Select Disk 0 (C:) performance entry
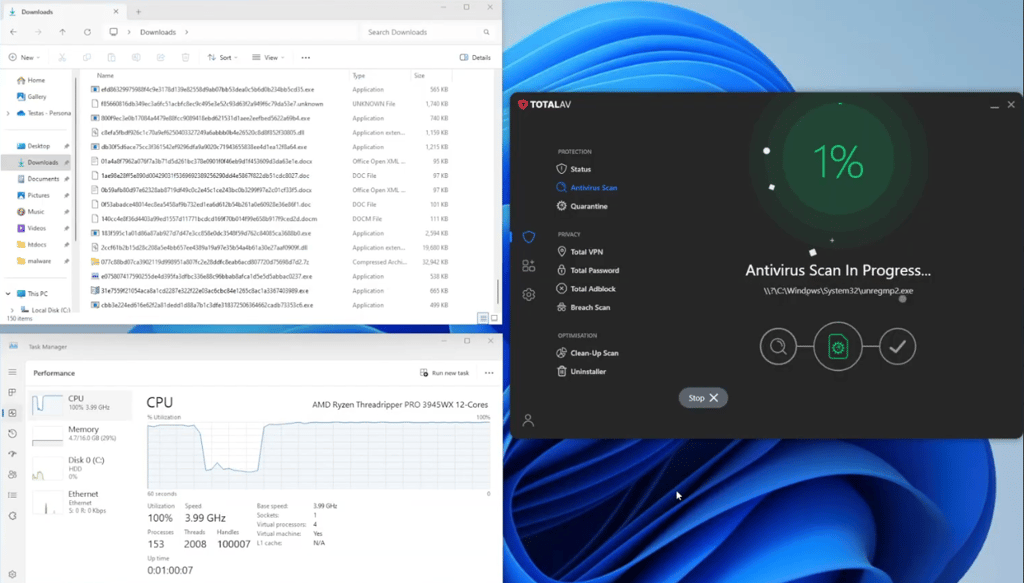Screen dimensions: 1024x583 [80, 467]
